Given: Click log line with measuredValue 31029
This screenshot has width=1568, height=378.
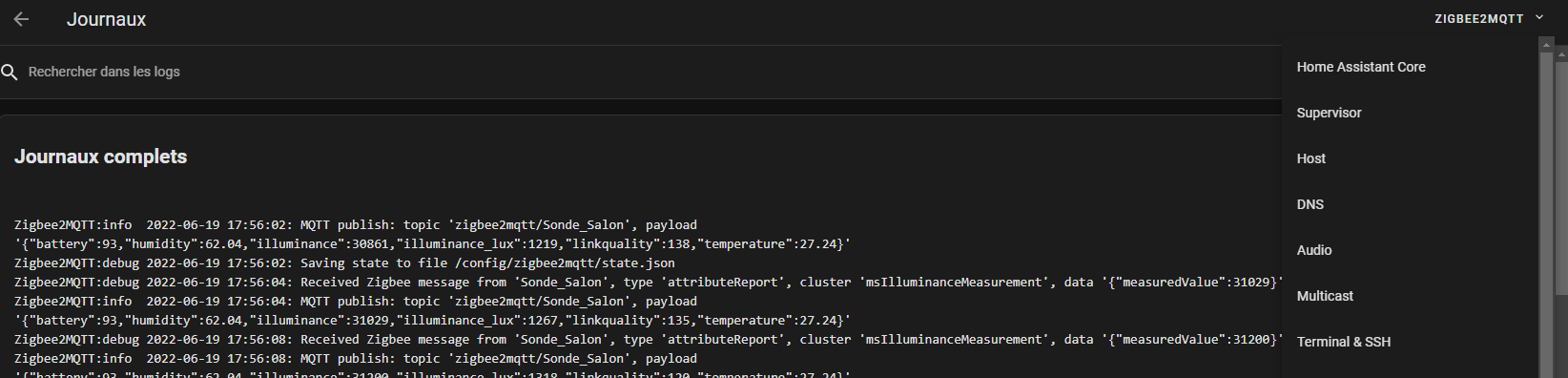Looking at the screenshot, I should click(649, 282).
